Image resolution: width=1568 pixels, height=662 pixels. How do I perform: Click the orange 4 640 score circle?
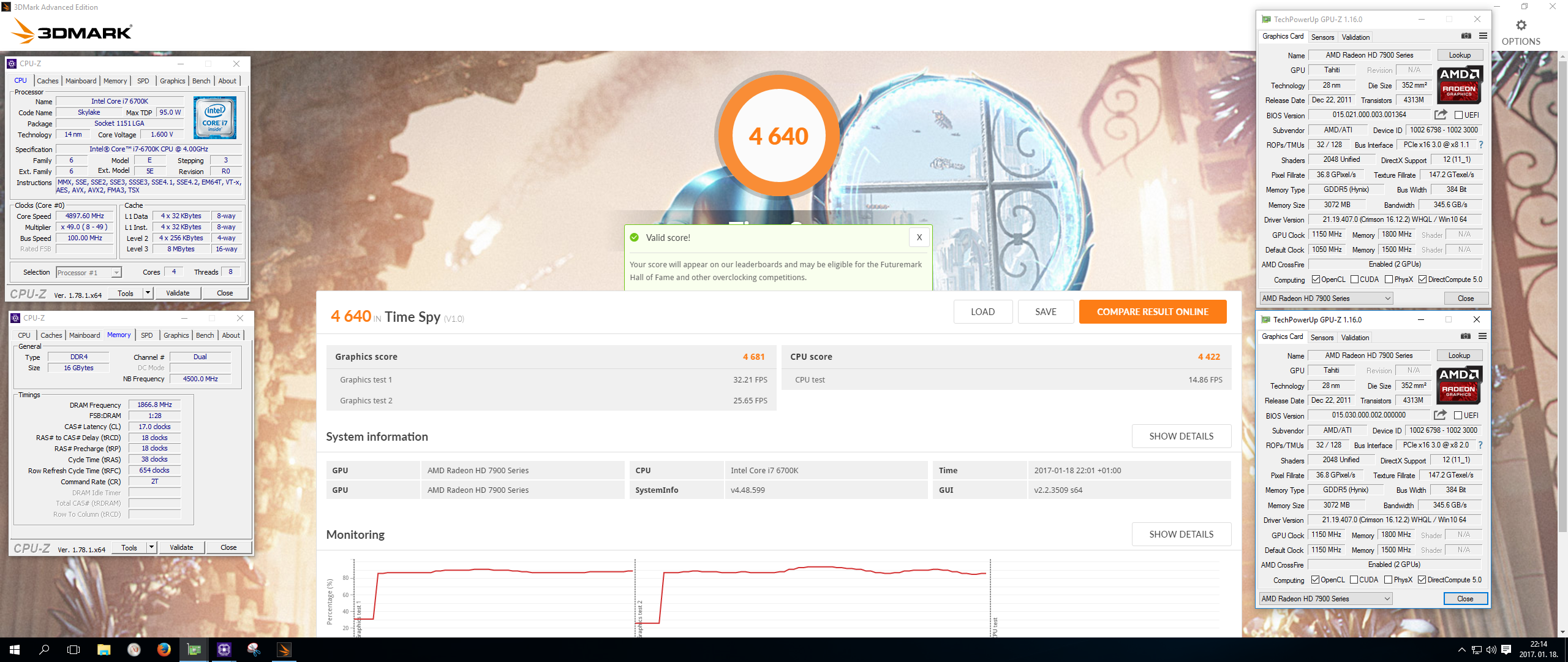coord(778,135)
